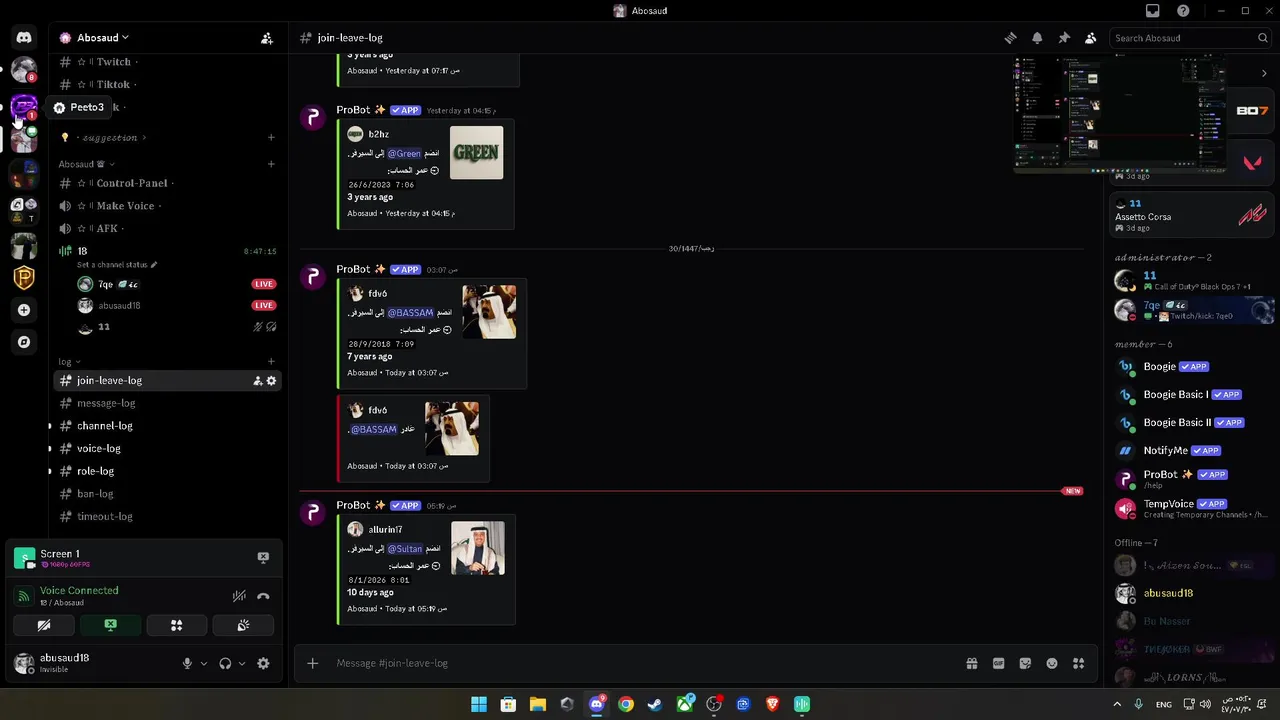1280x720 pixels.
Task: Edit join-leave-log channel with gear icon
Action: tap(271, 381)
